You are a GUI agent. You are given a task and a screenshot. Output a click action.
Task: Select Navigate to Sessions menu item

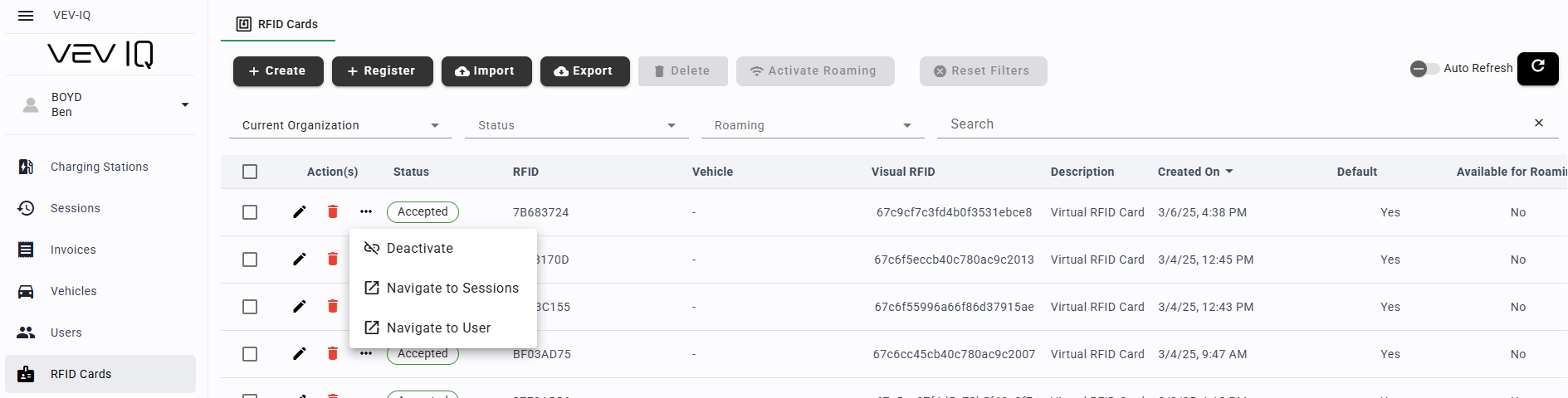coord(452,289)
